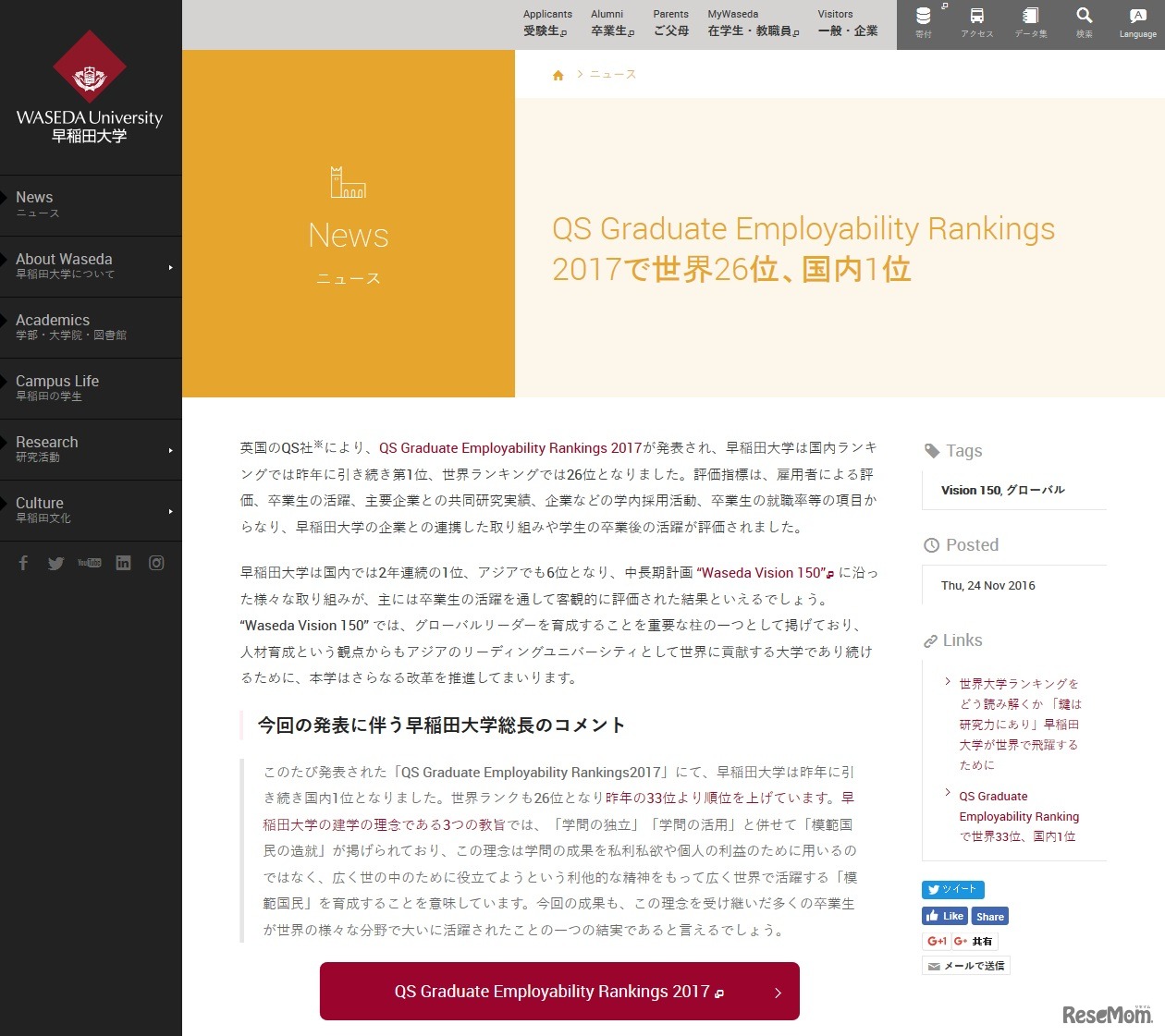The height and width of the screenshot is (1036, 1165).
Task: Click the Facebook Like button
Action: coord(943,916)
